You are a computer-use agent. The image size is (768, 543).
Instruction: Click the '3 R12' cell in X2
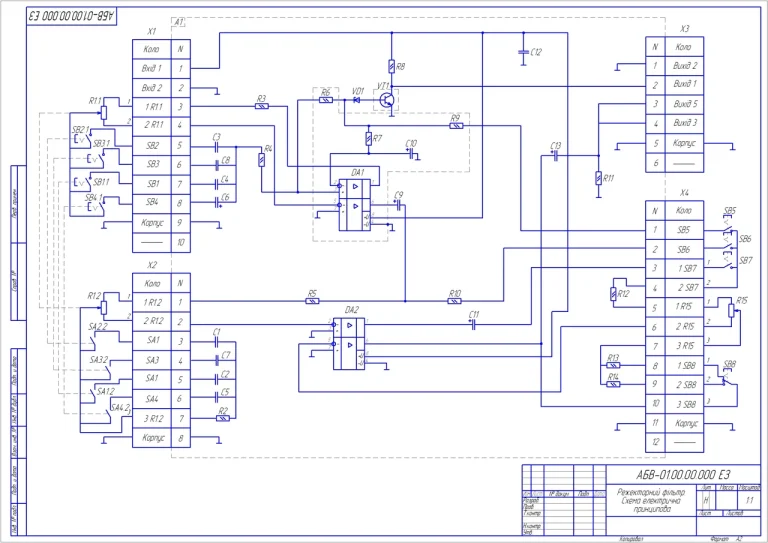click(152, 419)
